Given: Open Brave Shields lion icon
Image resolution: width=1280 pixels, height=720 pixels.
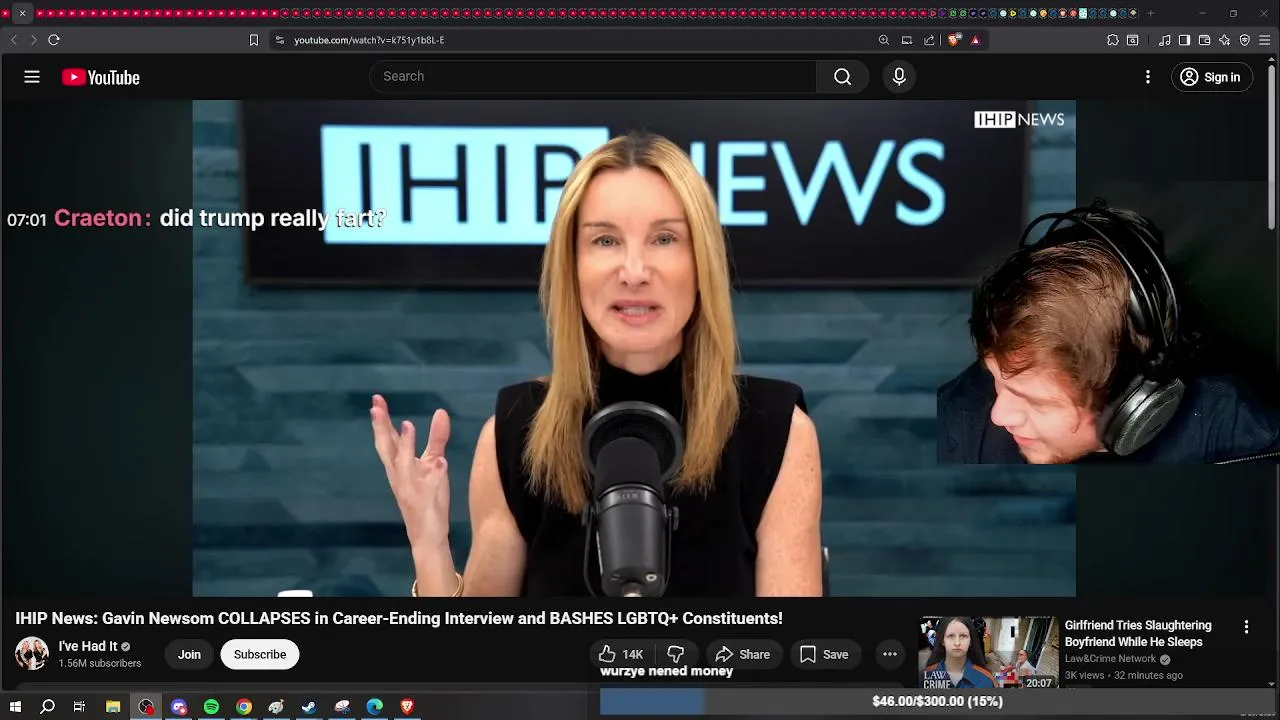Looking at the screenshot, I should (x=954, y=40).
